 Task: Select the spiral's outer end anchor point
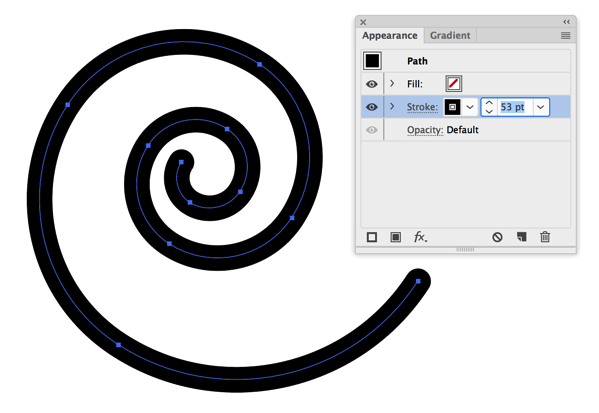click(x=418, y=281)
